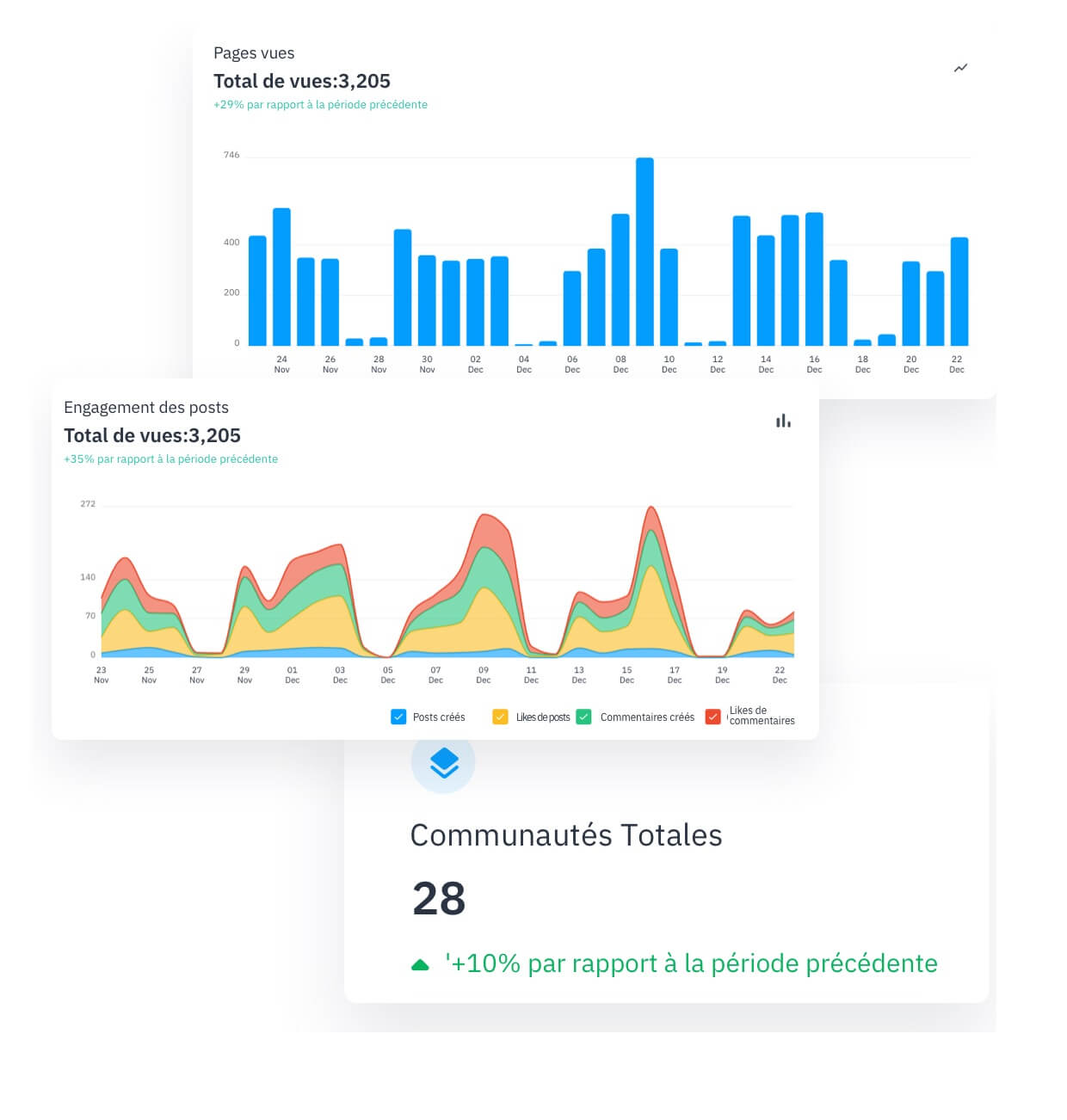This screenshot has width=1067, height=1120.
Task: Select the Communautés Totales heading
Action: (x=565, y=835)
